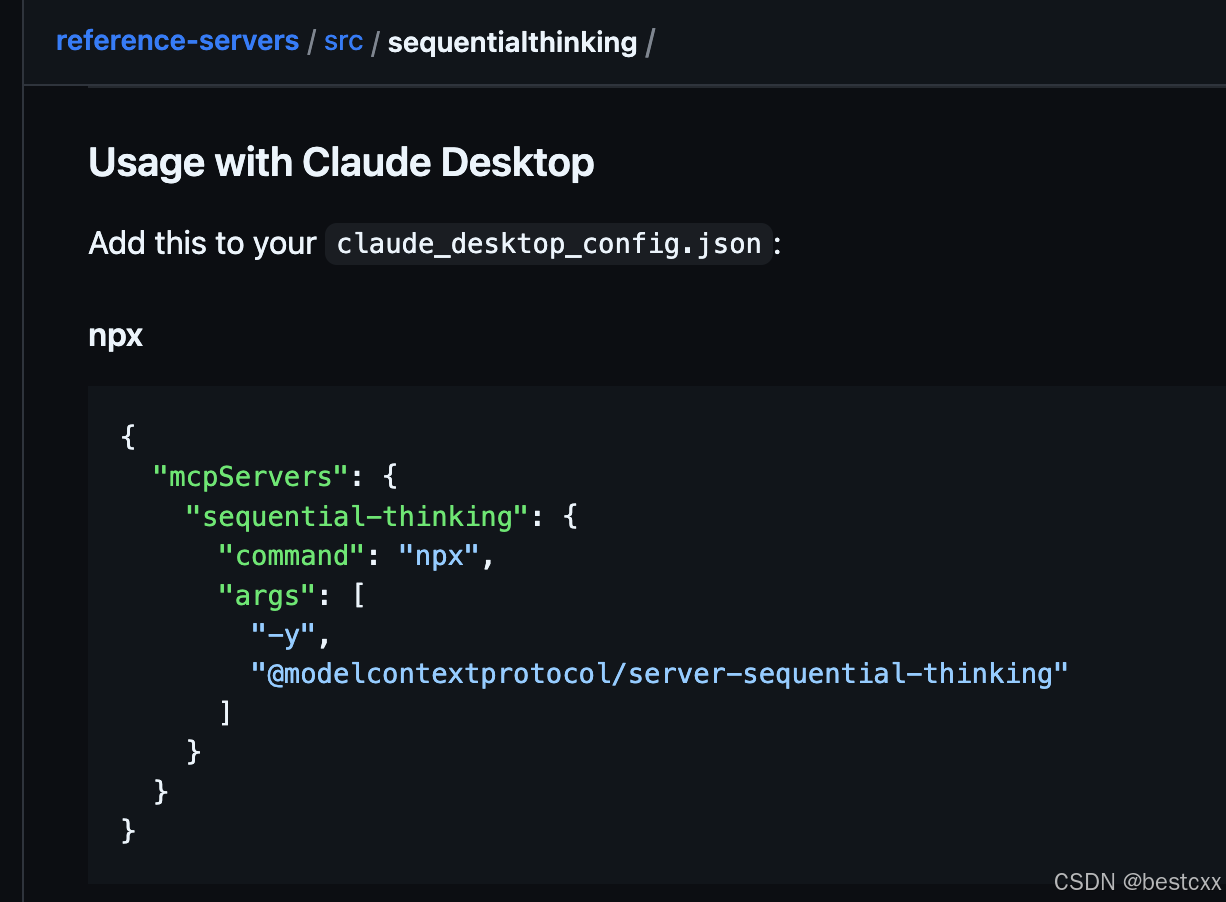Image resolution: width=1226 pixels, height=902 pixels.
Task: Open the reference-servers breadcrumb link
Action: click(x=177, y=42)
